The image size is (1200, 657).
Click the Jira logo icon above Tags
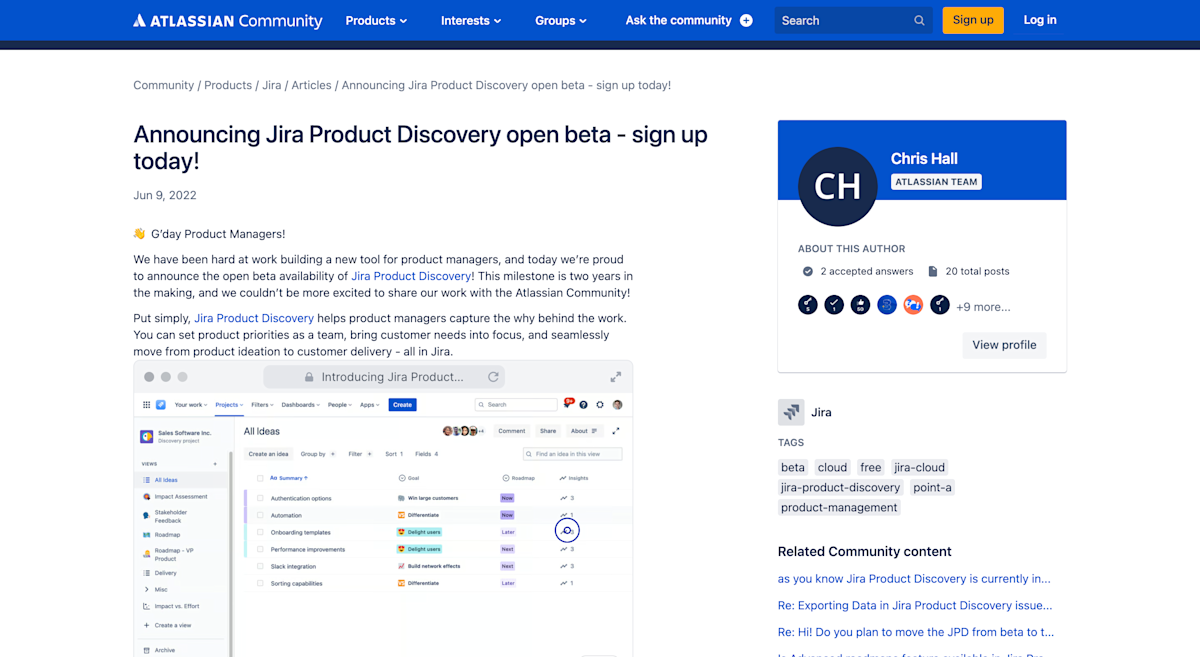[x=791, y=412]
